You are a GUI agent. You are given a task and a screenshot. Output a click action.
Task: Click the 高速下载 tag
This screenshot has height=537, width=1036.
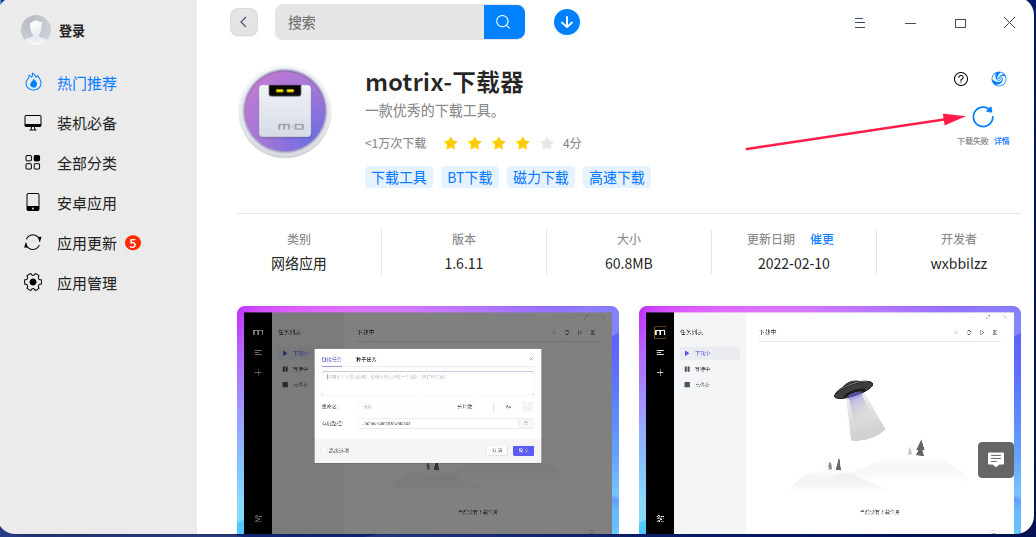click(x=616, y=178)
